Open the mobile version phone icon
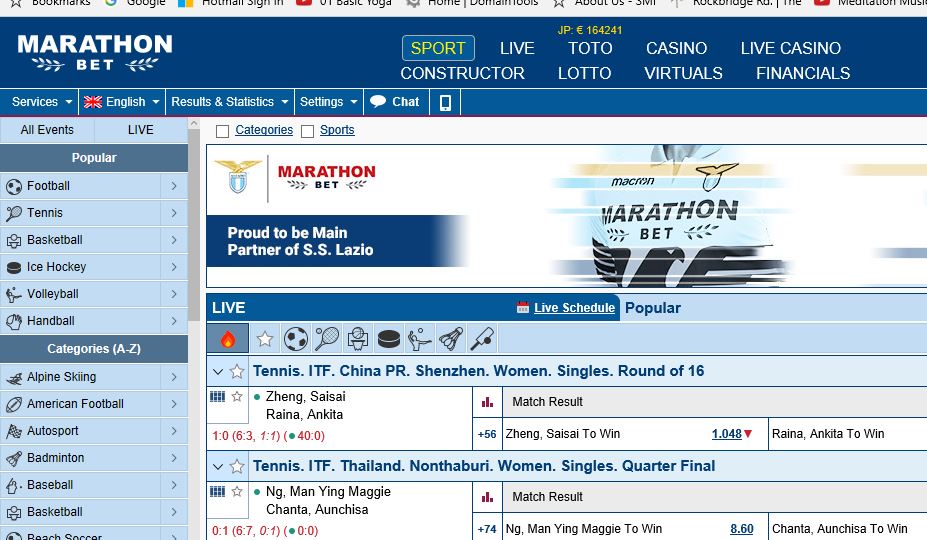Viewport: 927px width, 540px height. (x=445, y=102)
